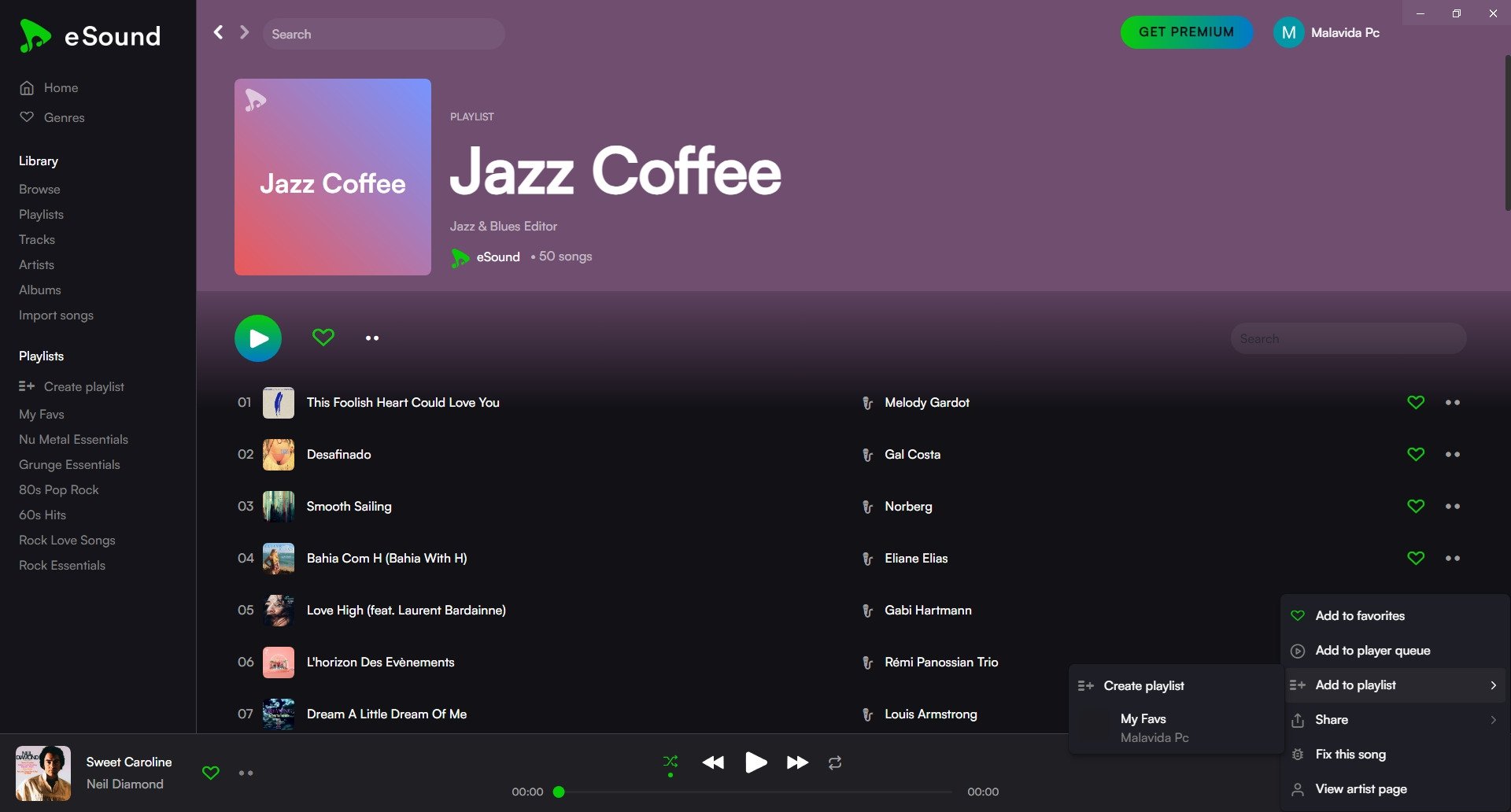This screenshot has width=1511, height=812.
Task: Click the GET PREMIUM button
Action: pos(1187,32)
